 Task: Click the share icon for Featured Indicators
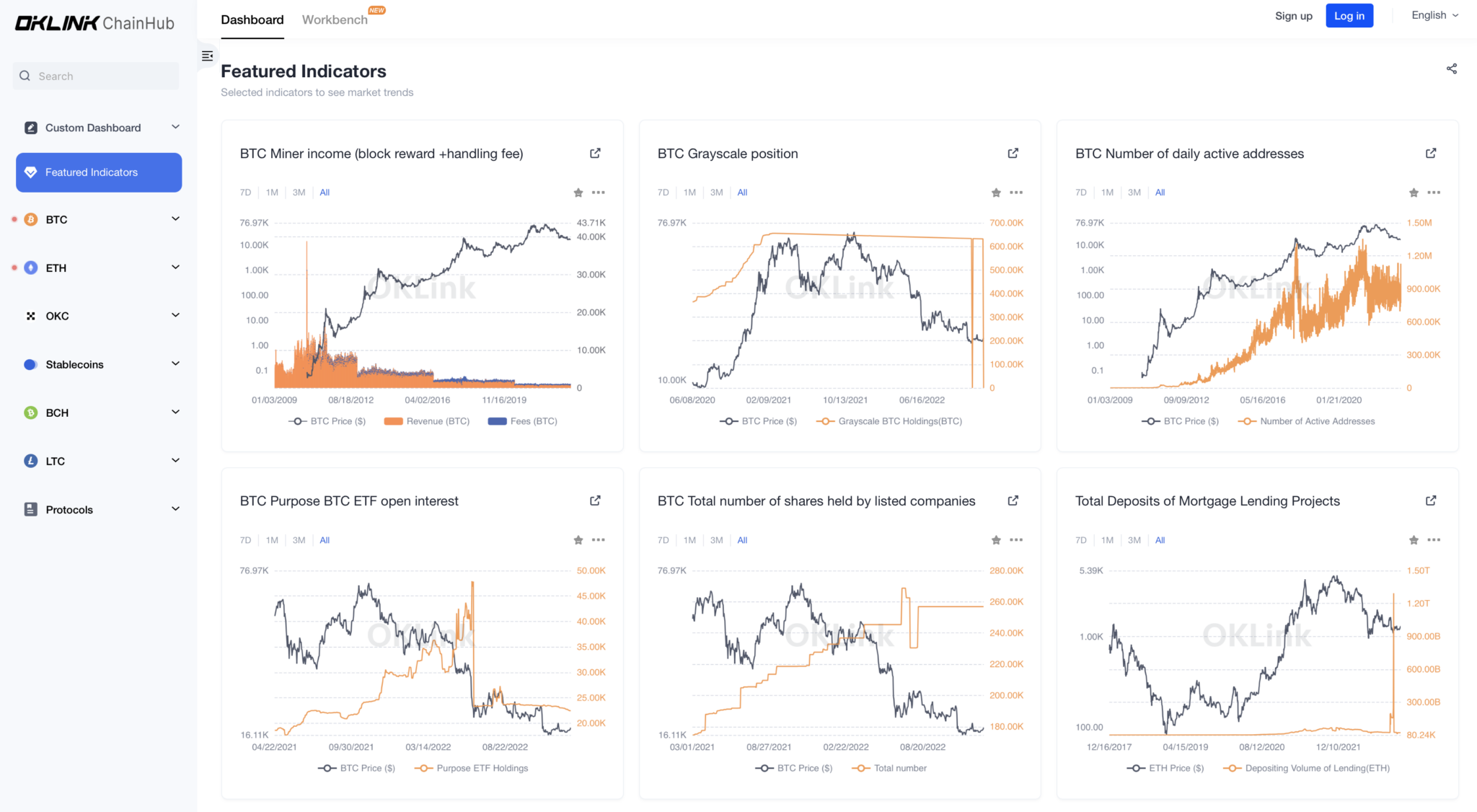click(1451, 69)
